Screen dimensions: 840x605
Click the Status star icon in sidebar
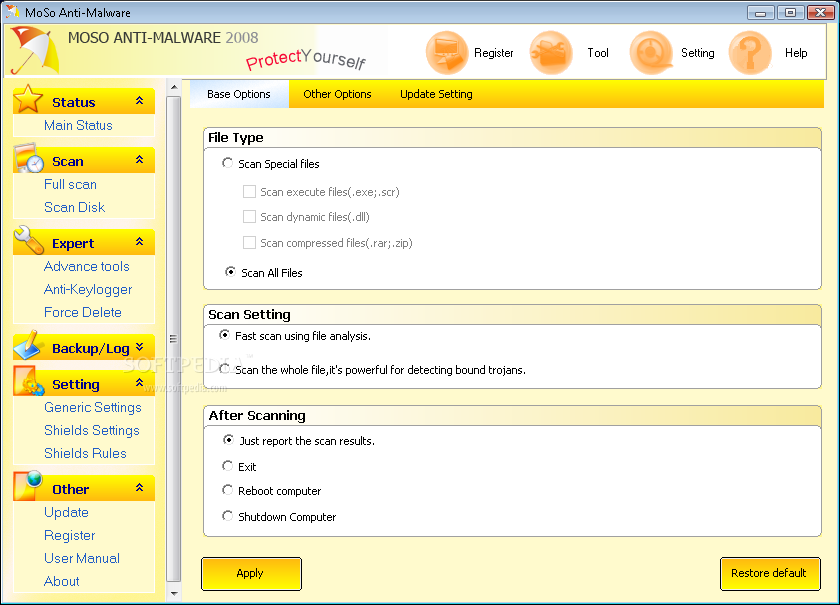coord(28,99)
